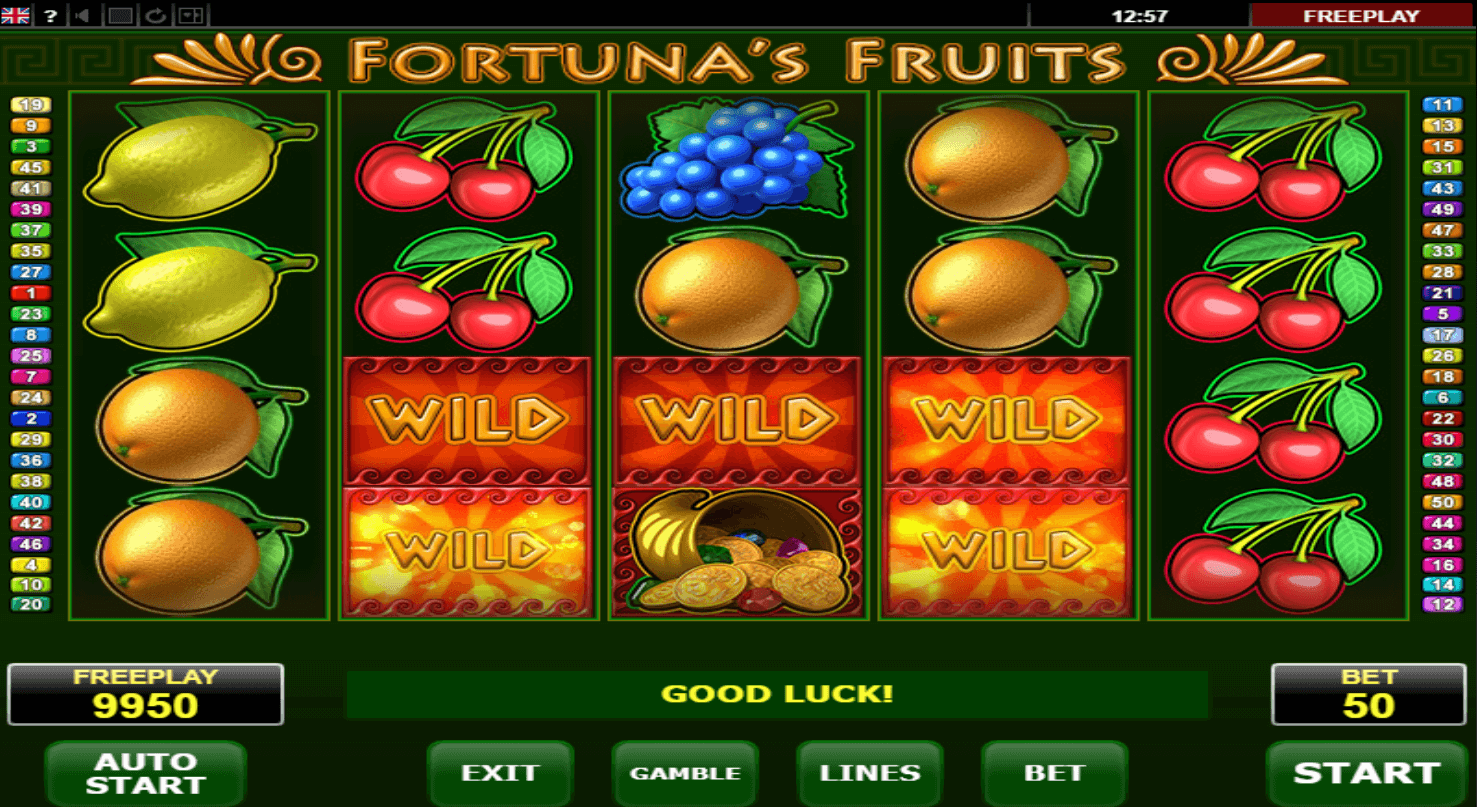The height and width of the screenshot is (807, 1477).
Task: Click the START spin button
Action: [x=1366, y=773]
